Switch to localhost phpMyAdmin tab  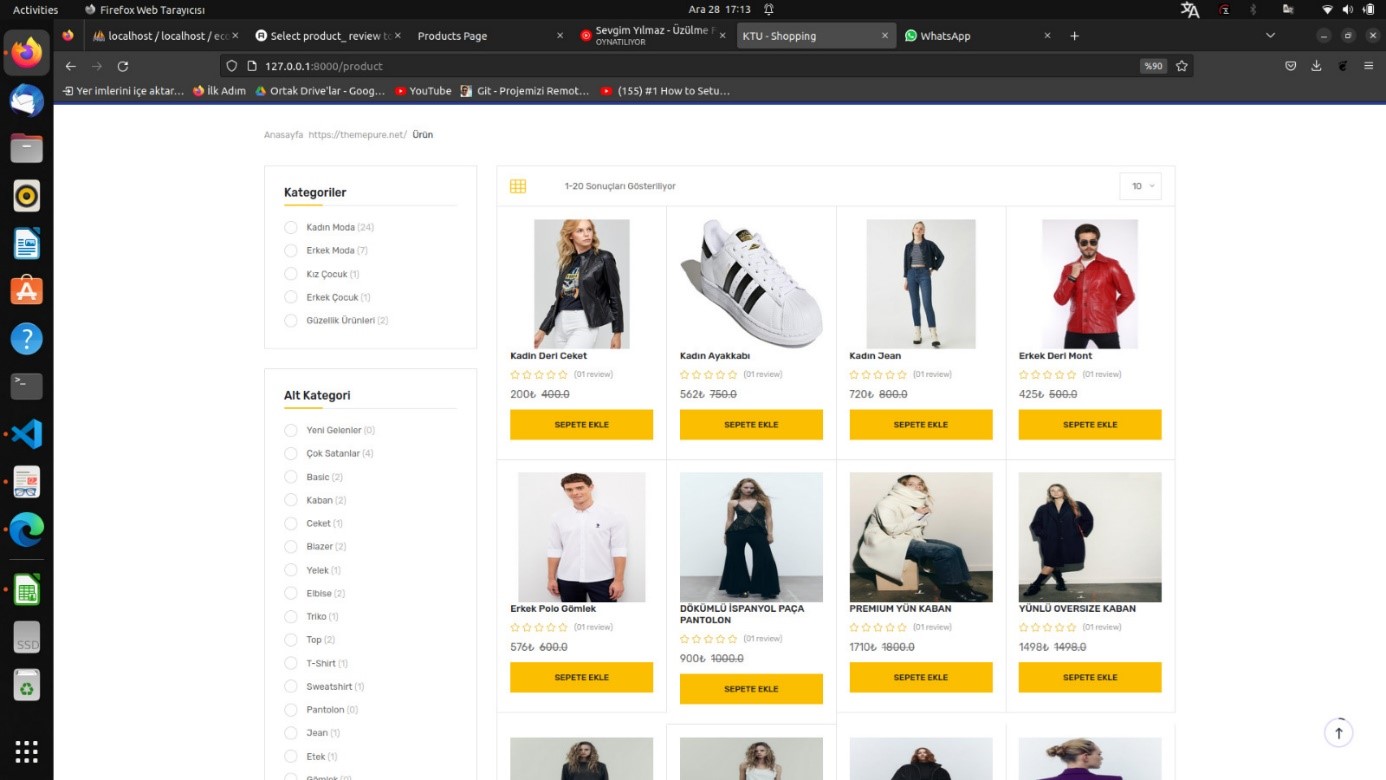coord(166,36)
